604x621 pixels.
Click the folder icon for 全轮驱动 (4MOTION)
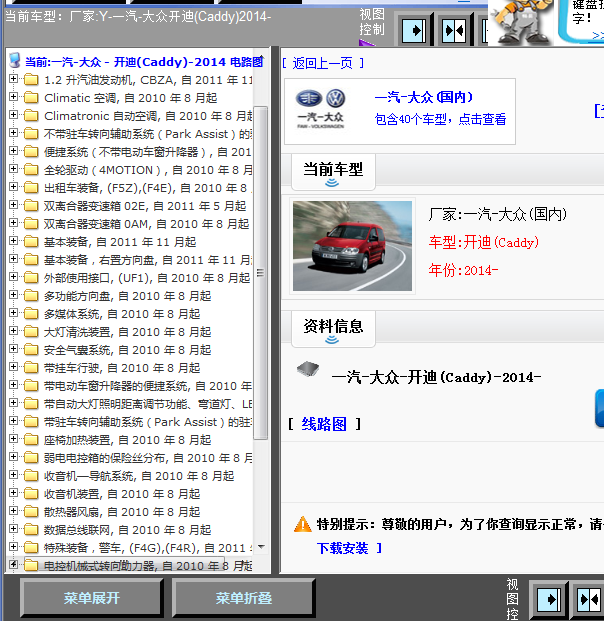click(31, 170)
